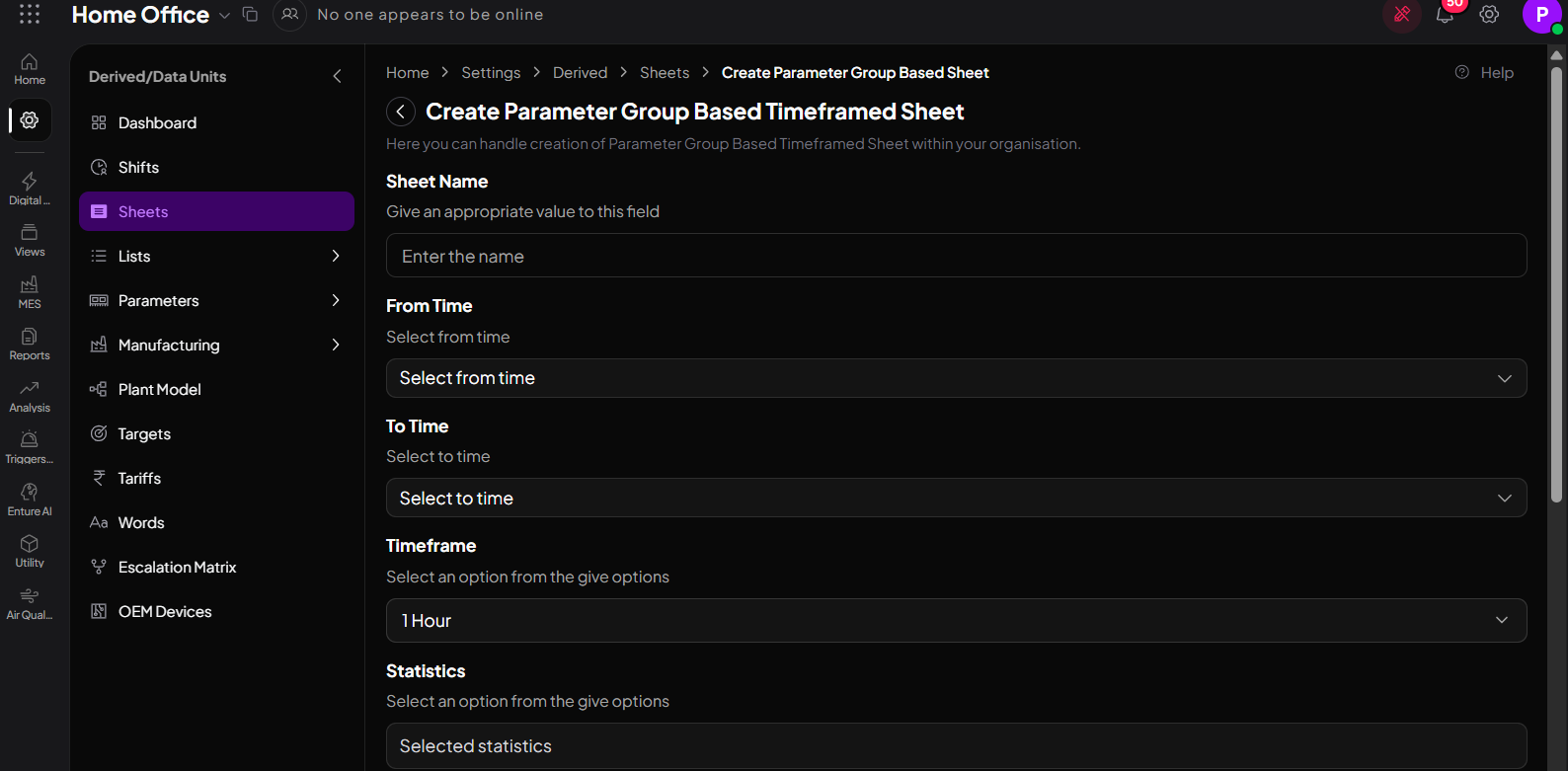Screen dimensions: 1568x771
Task: Open Dashboard in the sidebar menu
Action: (216, 122)
